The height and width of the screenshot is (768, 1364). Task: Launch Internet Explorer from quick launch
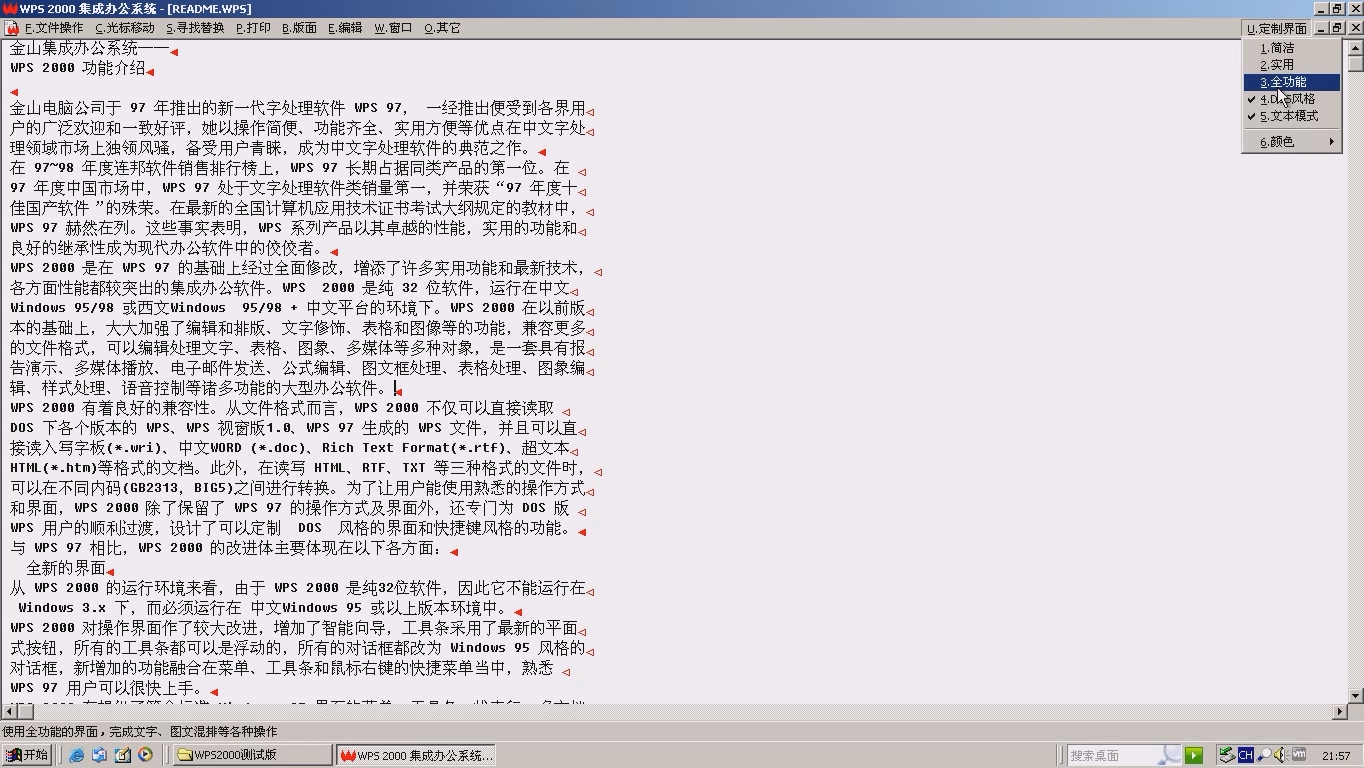76,755
